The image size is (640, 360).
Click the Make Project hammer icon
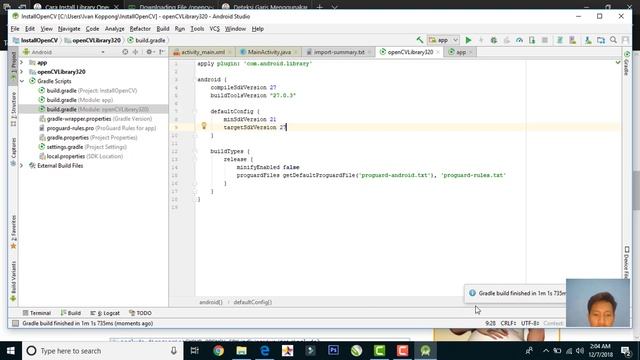pyautogui.click(x=420, y=40)
